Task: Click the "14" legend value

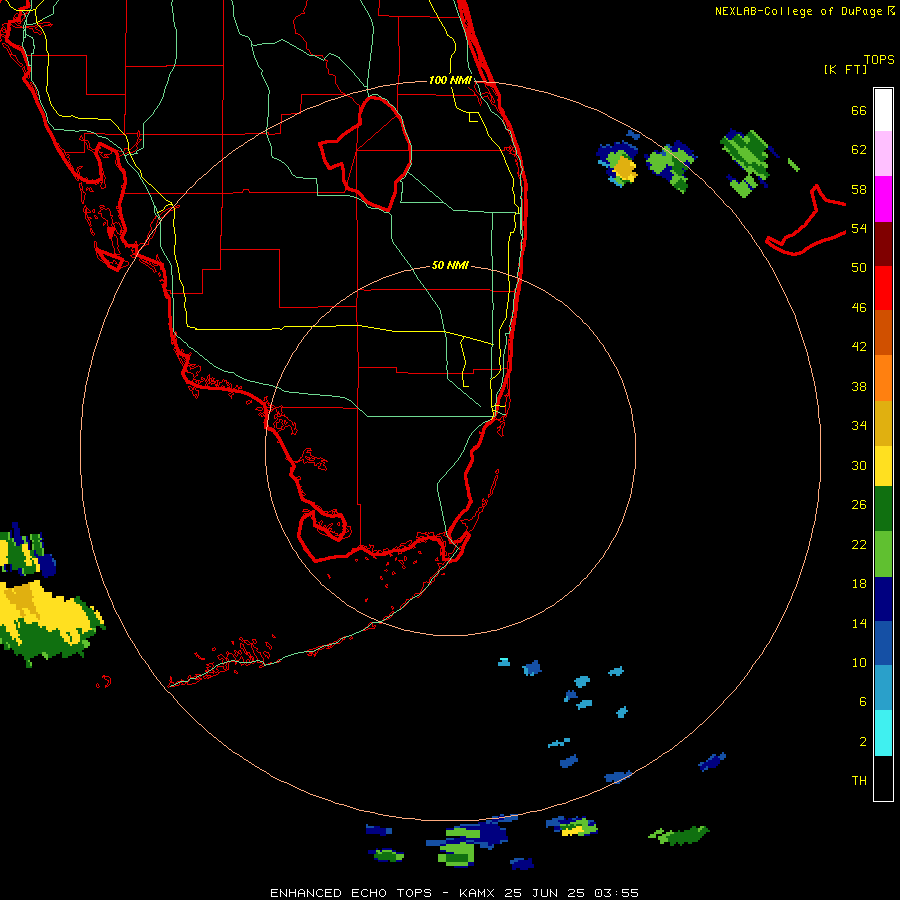Action: pos(859,623)
